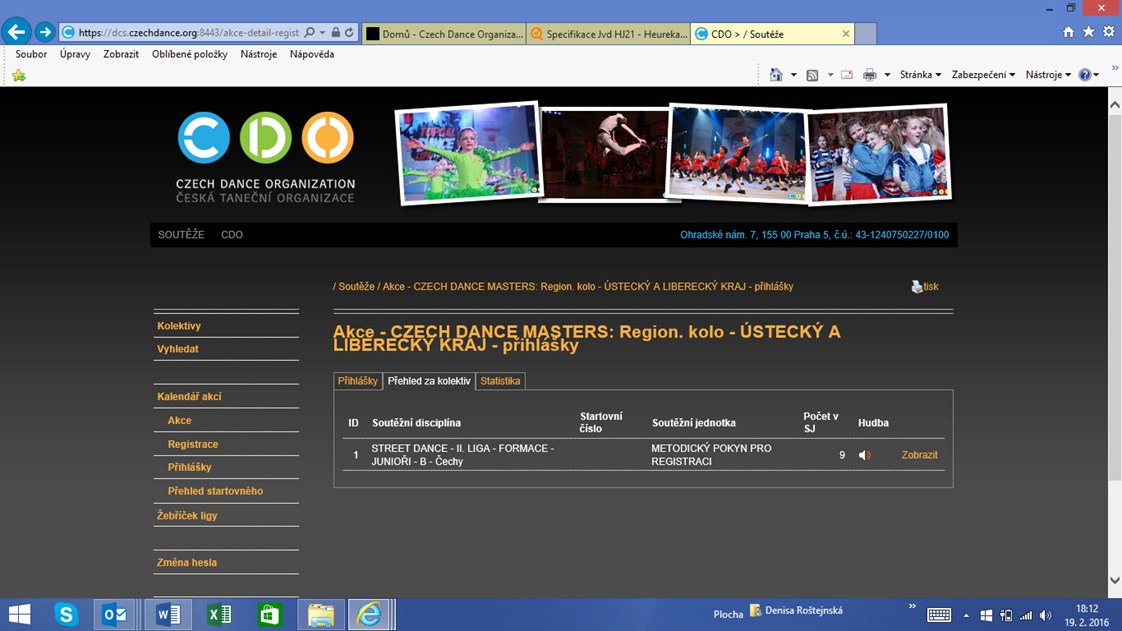The width and height of the screenshot is (1122, 631).
Task: Click the SOUTĚŽE navigation item
Action: point(181,235)
